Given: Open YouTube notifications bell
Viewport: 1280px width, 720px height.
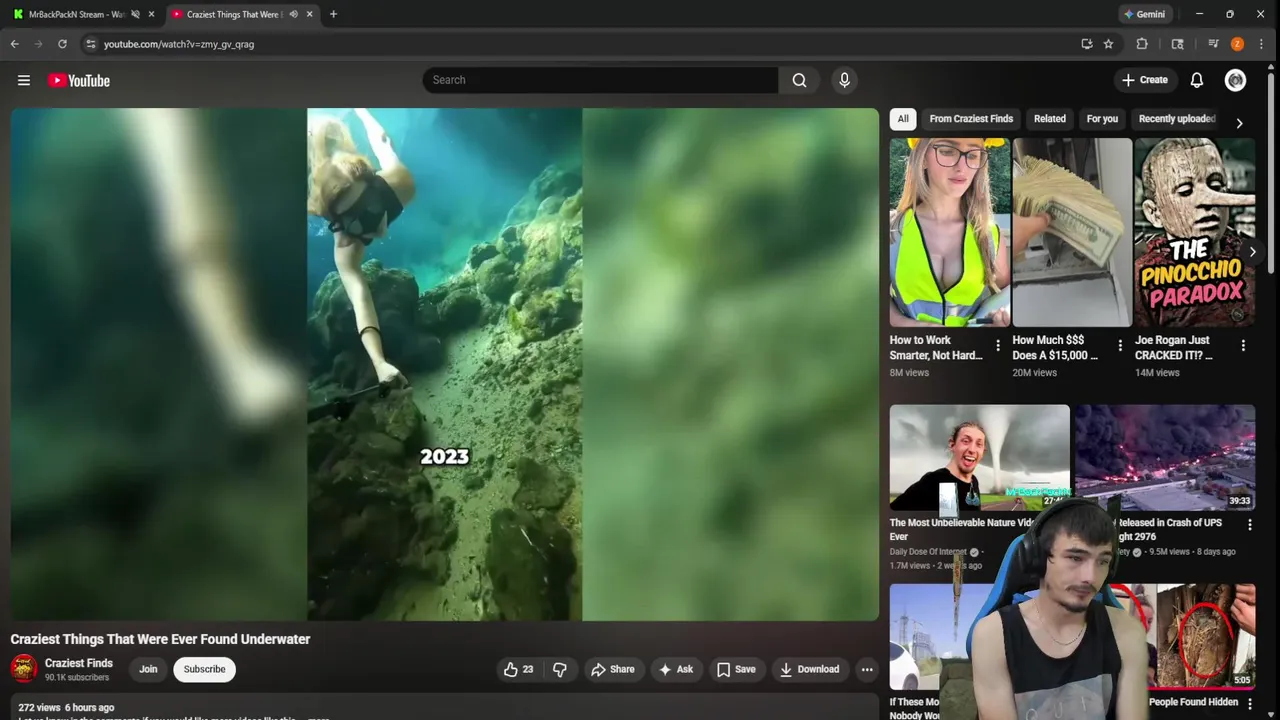Looking at the screenshot, I should (x=1196, y=80).
